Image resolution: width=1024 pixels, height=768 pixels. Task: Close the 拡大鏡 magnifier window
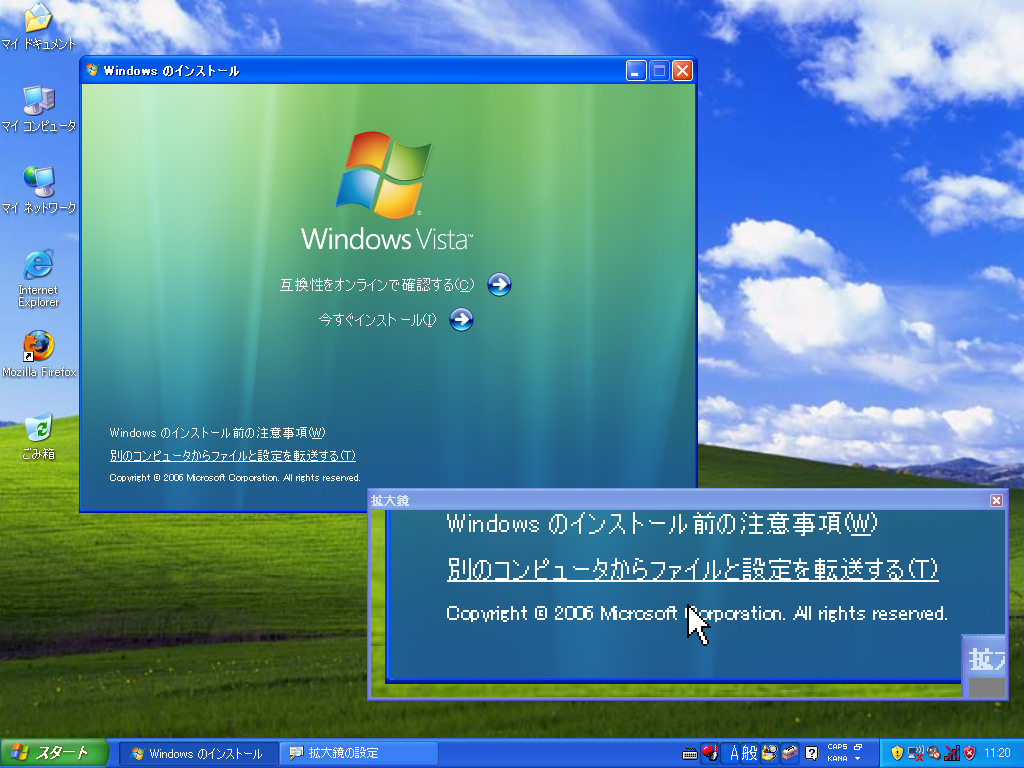point(996,500)
